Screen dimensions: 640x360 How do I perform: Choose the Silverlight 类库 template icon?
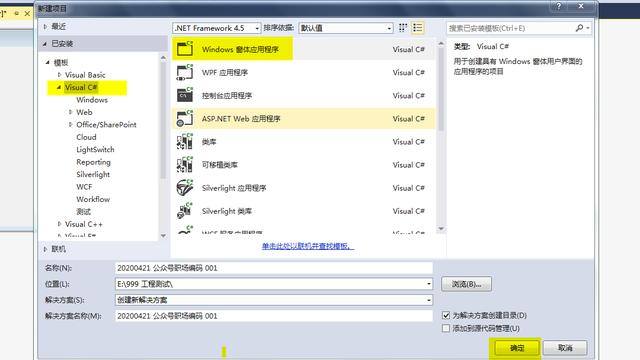click(x=185, y=211)
